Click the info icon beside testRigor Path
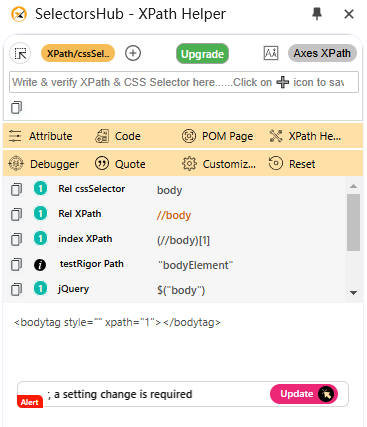Image resolution: width=367 pixels, height=427 pixels. coord(40,265)
